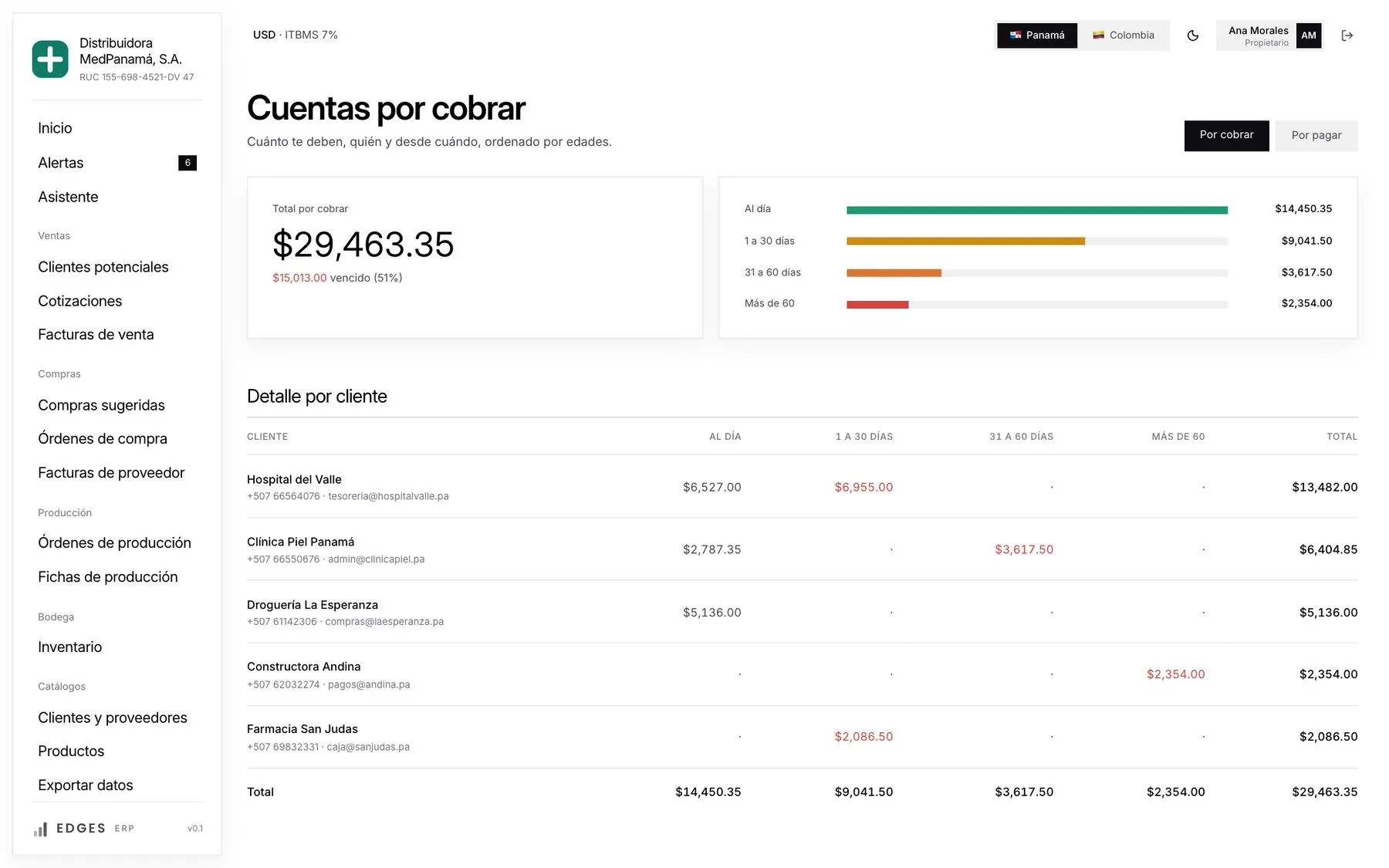
Task: Go to Inicio
Action: [55, 128]
